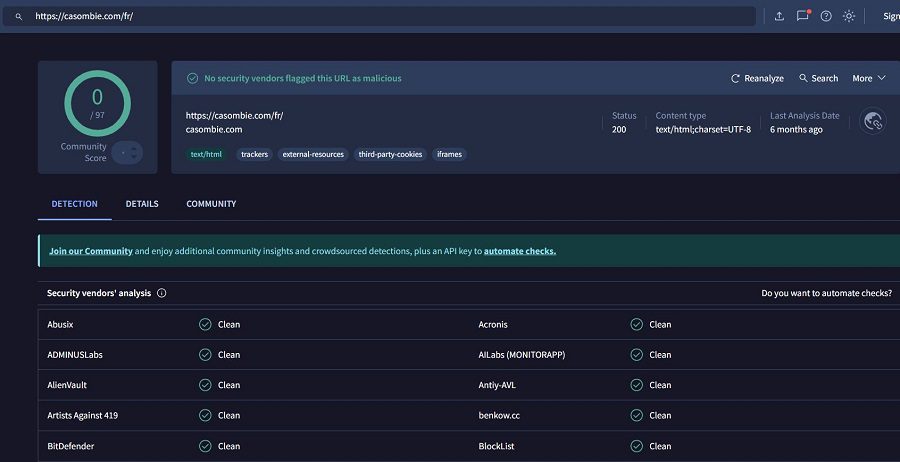Click the Clean check icon for BlockList
This screenshot has width=900, height=462.
pos(637,446)
